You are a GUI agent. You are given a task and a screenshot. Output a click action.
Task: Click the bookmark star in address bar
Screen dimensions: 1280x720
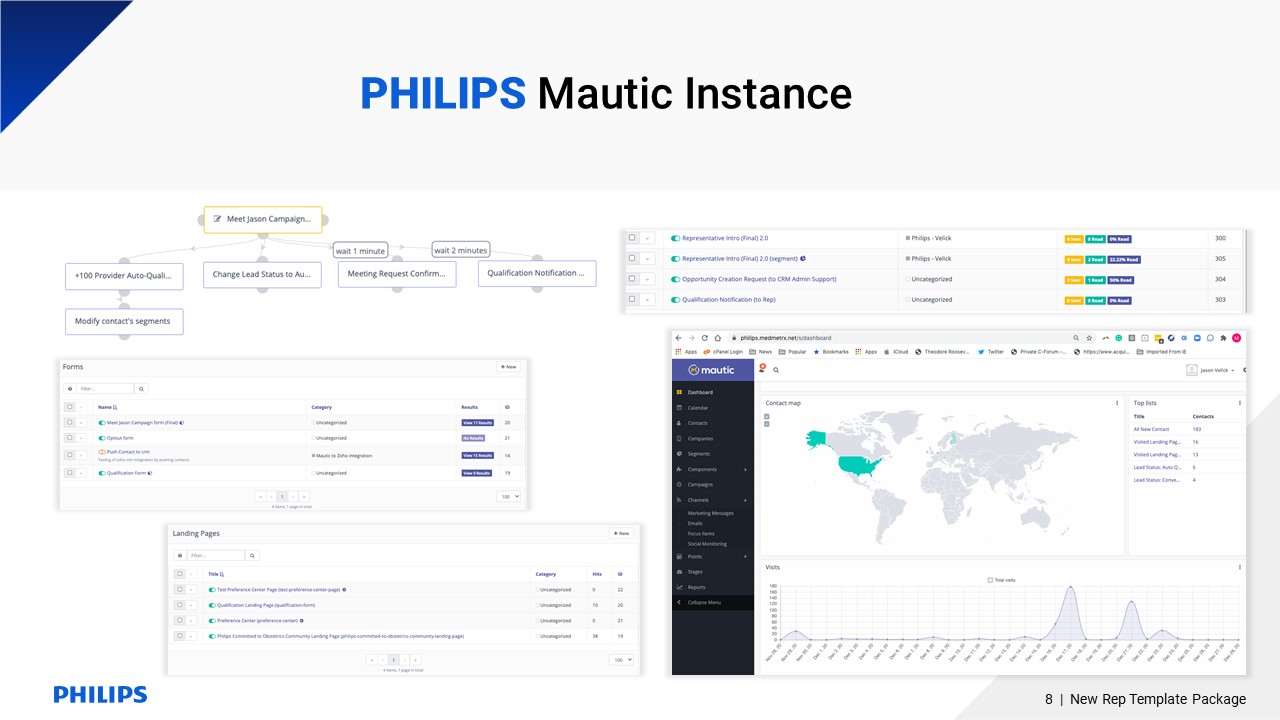tap(1089, 338)
